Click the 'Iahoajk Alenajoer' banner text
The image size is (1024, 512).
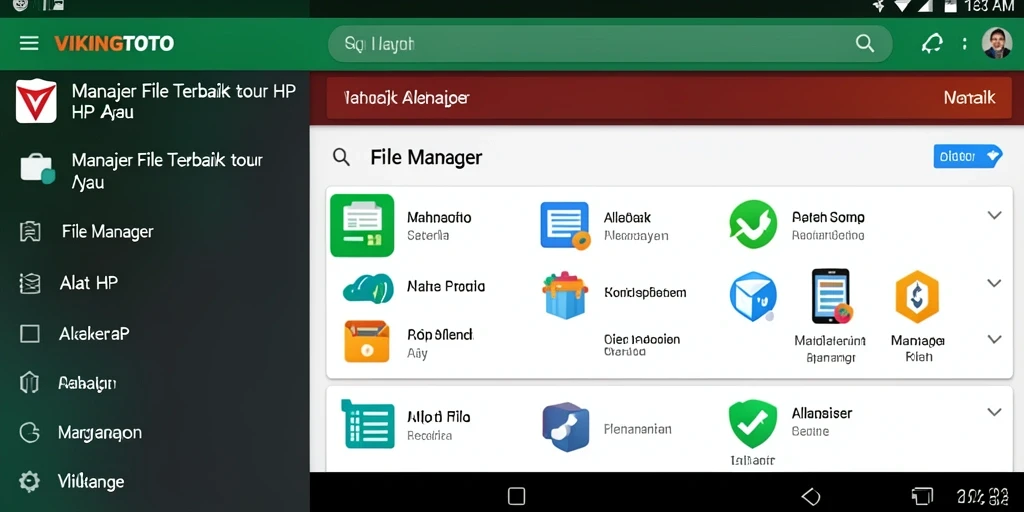tap(406, 98)
